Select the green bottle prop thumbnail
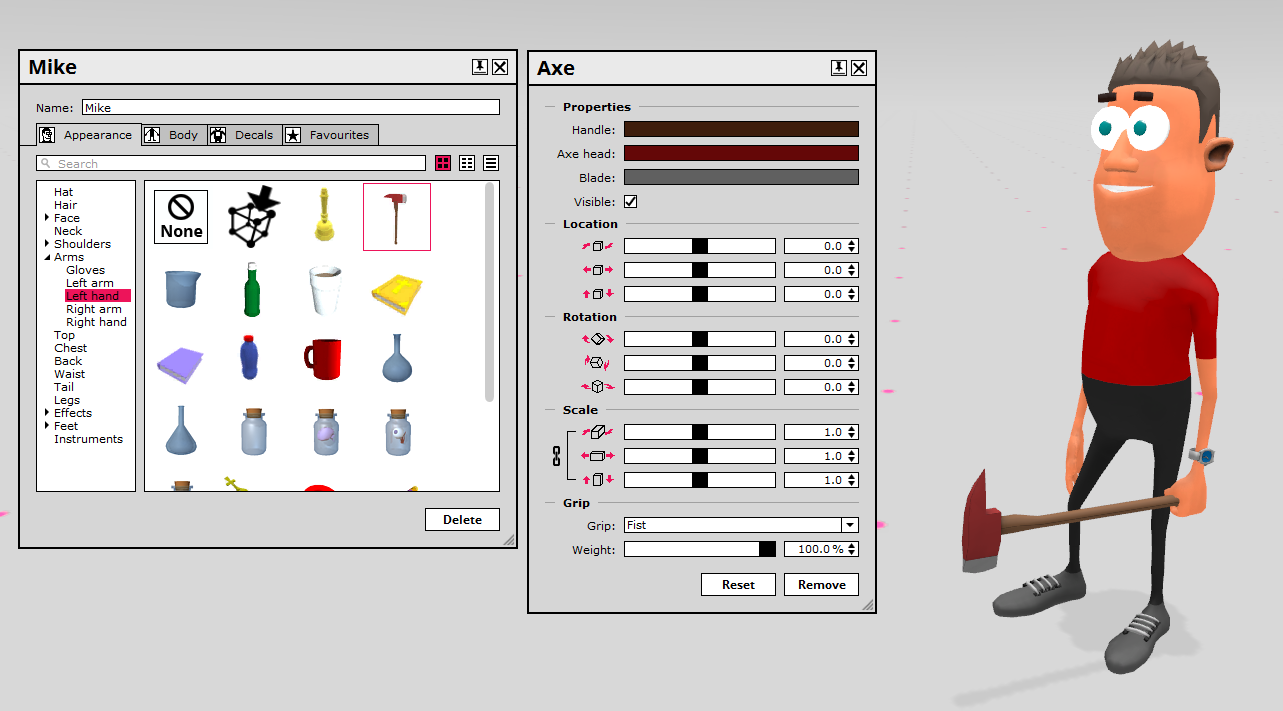 pos(253,289)
